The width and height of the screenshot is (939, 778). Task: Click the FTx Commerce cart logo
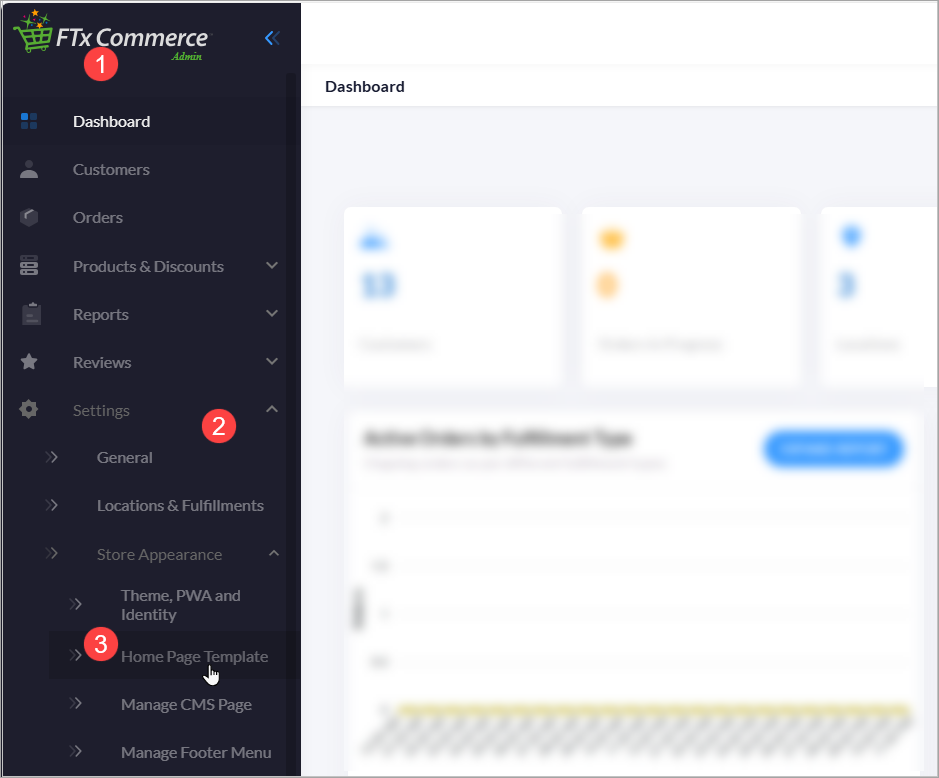tap(110, 35)
